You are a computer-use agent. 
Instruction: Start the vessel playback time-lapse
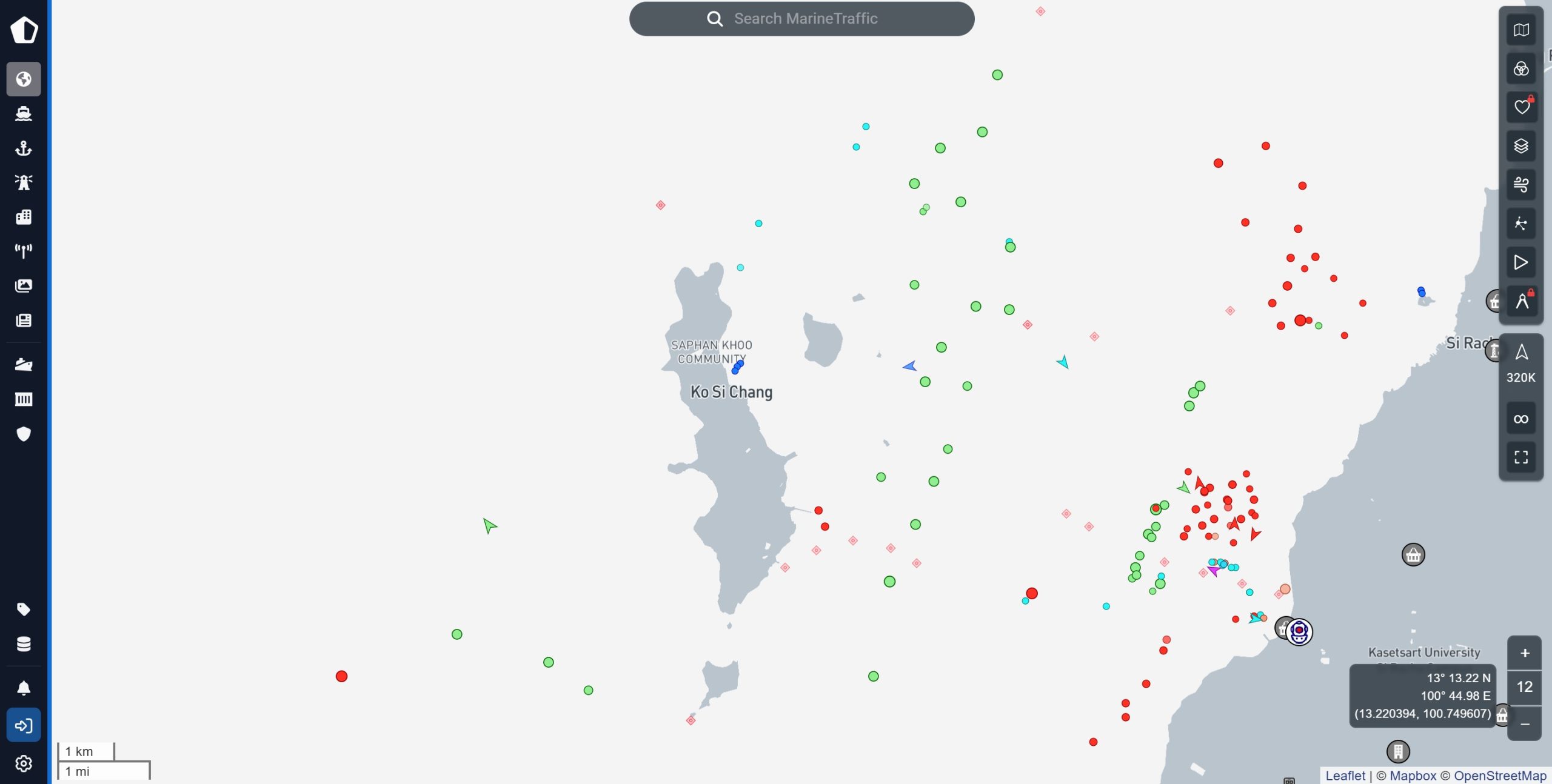[x=1520, y=262]
